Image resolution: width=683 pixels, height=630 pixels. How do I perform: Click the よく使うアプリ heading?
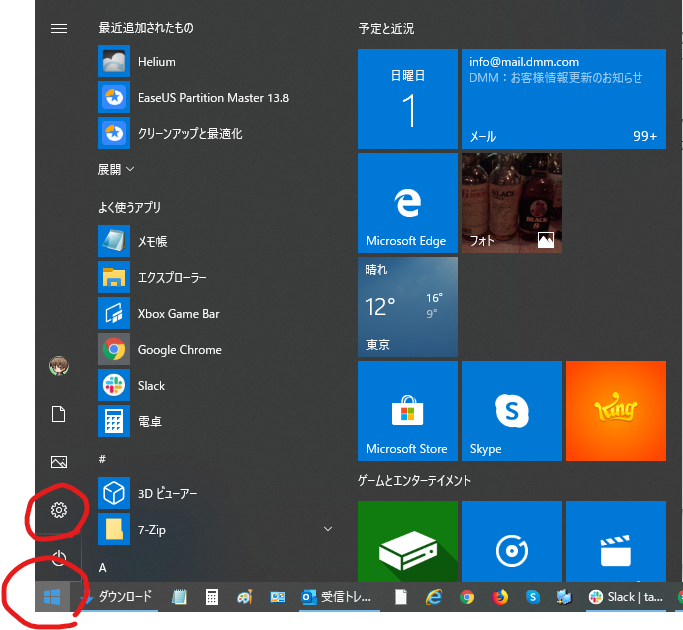(129, 207)
